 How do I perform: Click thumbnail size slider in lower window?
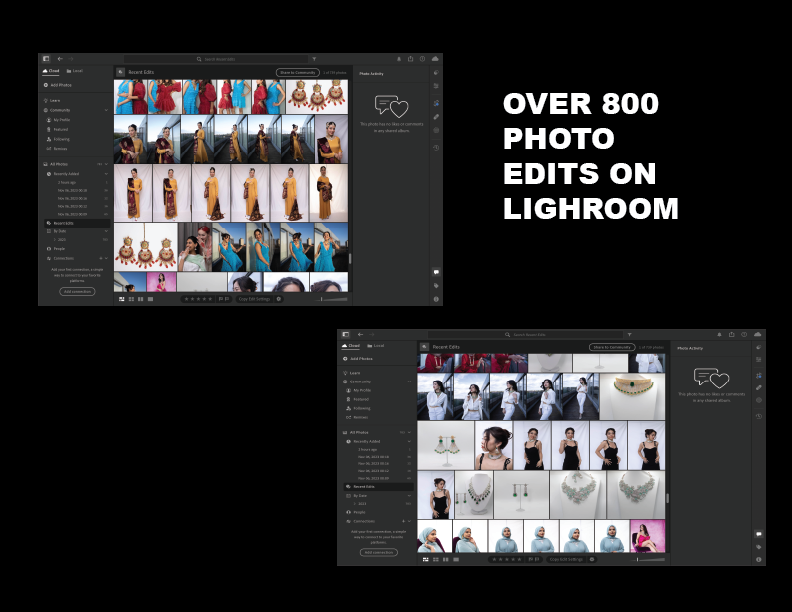(x=649, y=559)
